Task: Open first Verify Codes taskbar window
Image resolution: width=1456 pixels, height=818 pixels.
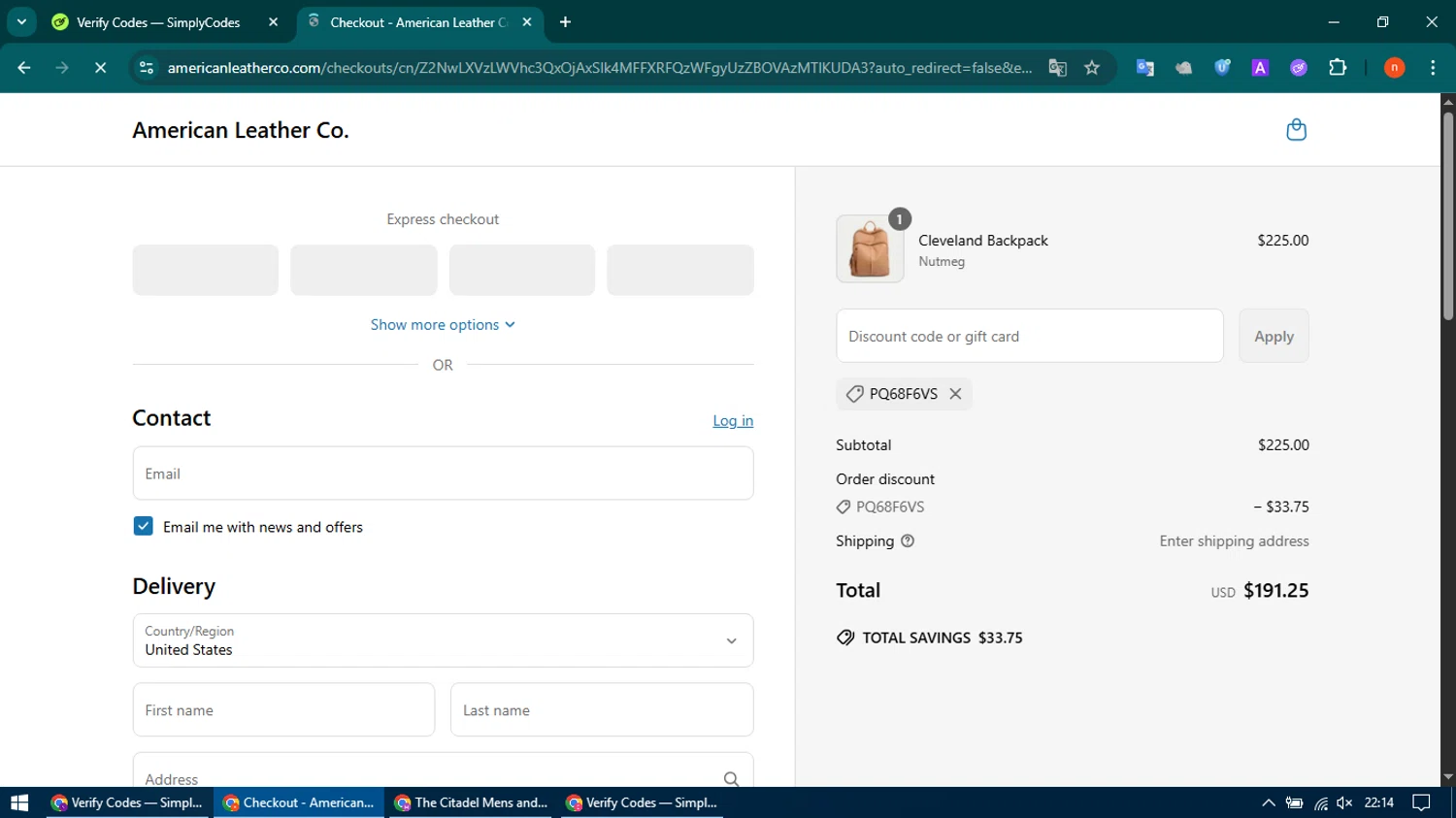Action: pos(127,802)
